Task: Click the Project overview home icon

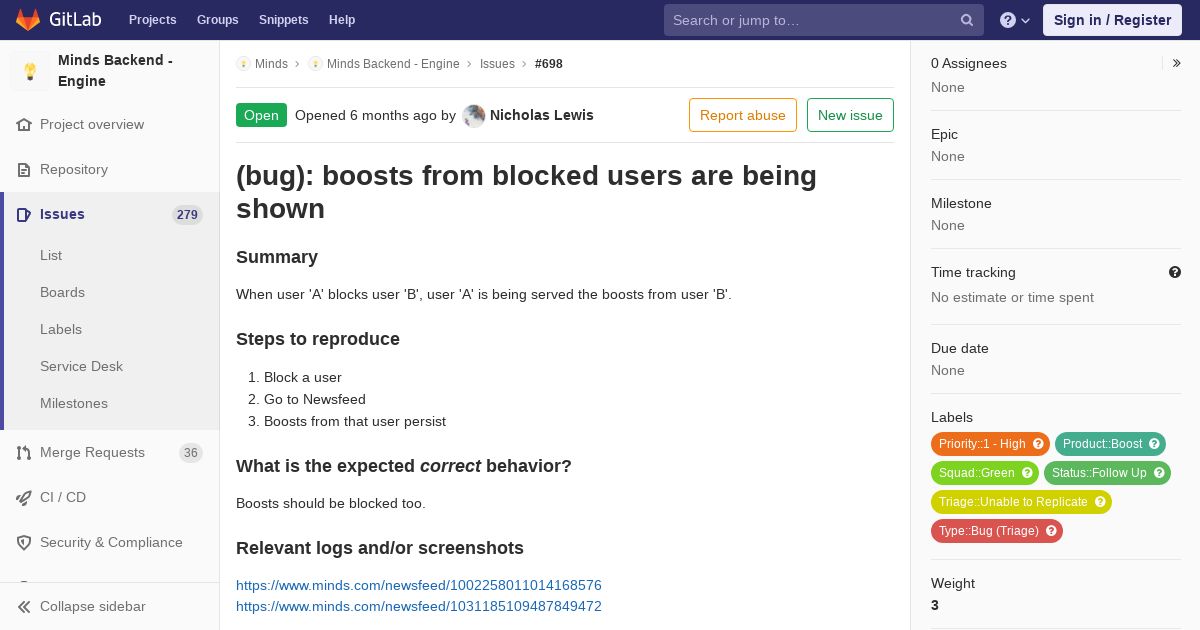Action: [24, 125]
